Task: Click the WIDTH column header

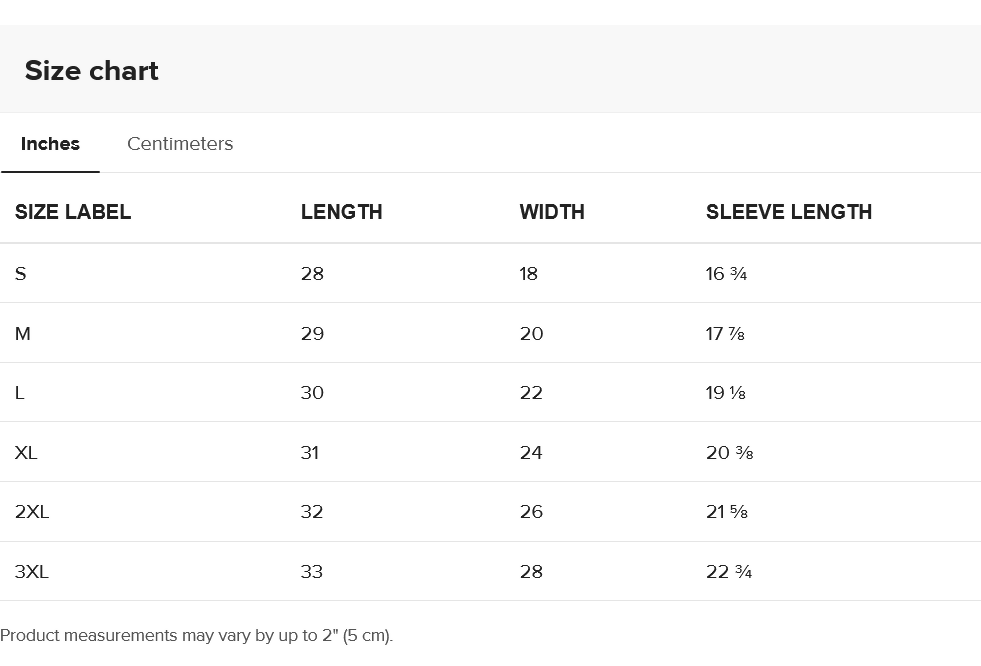Action: pyautogui.click(x=552, y=212)
